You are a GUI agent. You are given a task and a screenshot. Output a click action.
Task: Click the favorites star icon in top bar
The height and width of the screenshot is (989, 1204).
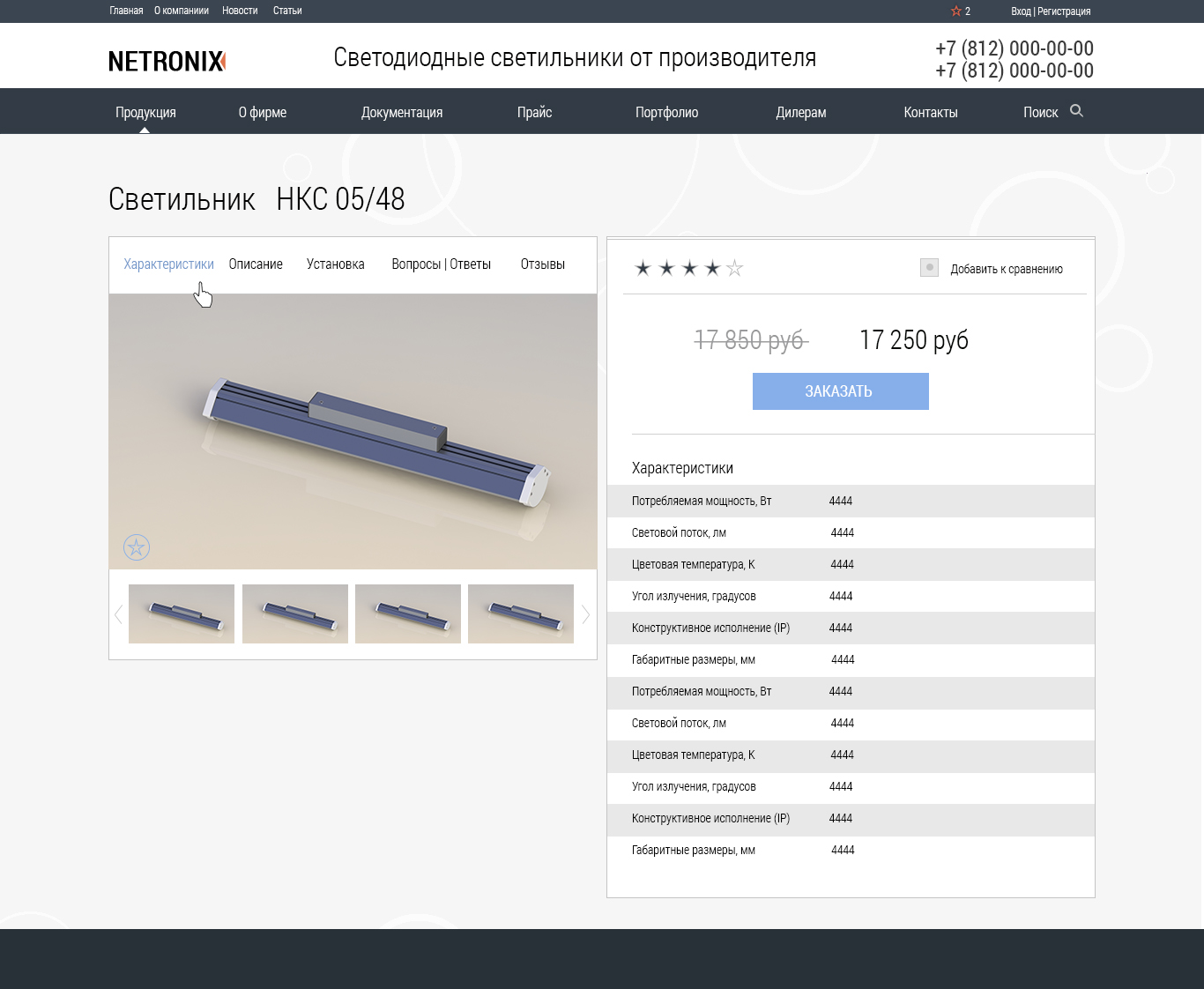tap(956, 11)
